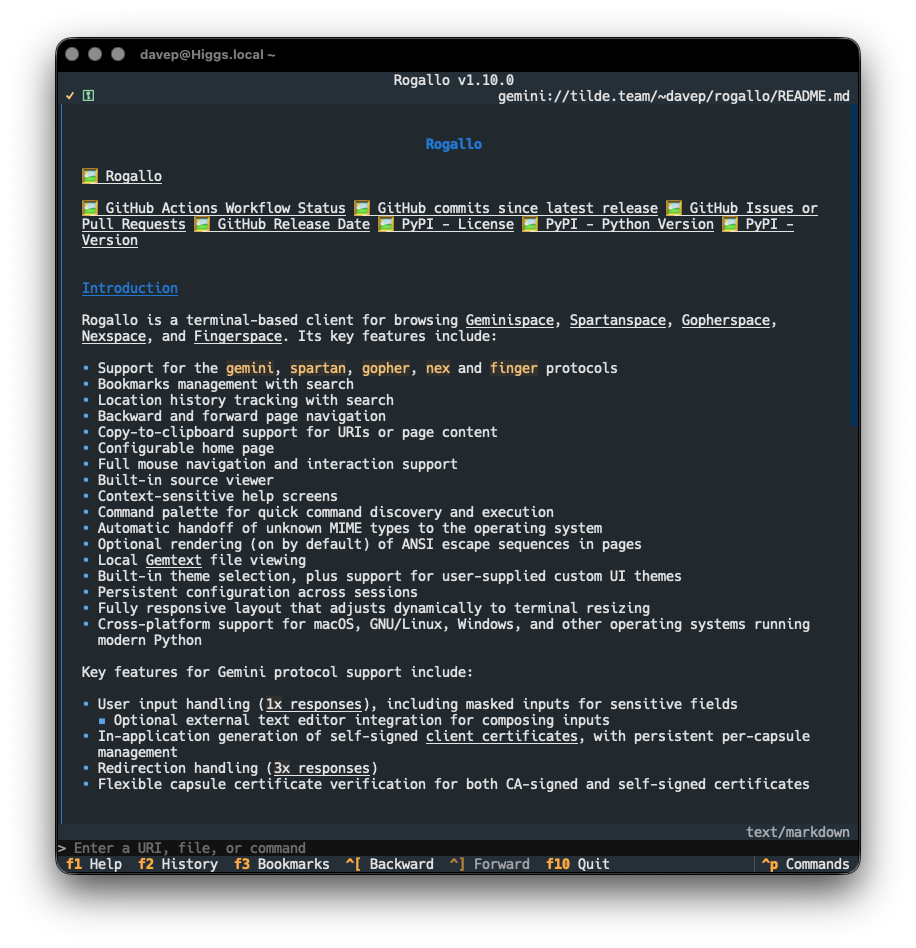The image size is (916, 948).
Task: Follow the Spartanspace link
Action: (x=617, y=320)
